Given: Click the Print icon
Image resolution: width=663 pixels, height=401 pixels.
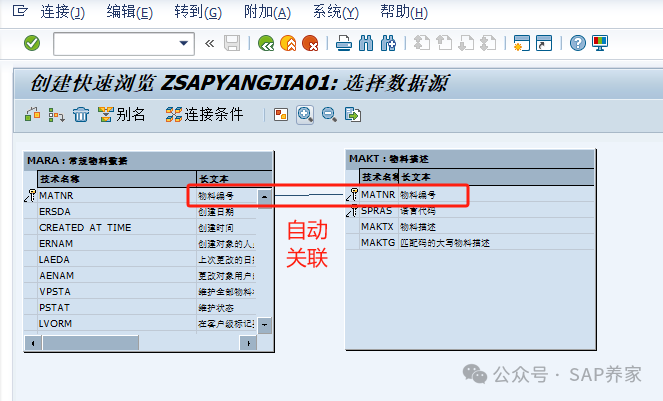Looking at the screenshot, I should pyautogui.click(x=344, y=43).
